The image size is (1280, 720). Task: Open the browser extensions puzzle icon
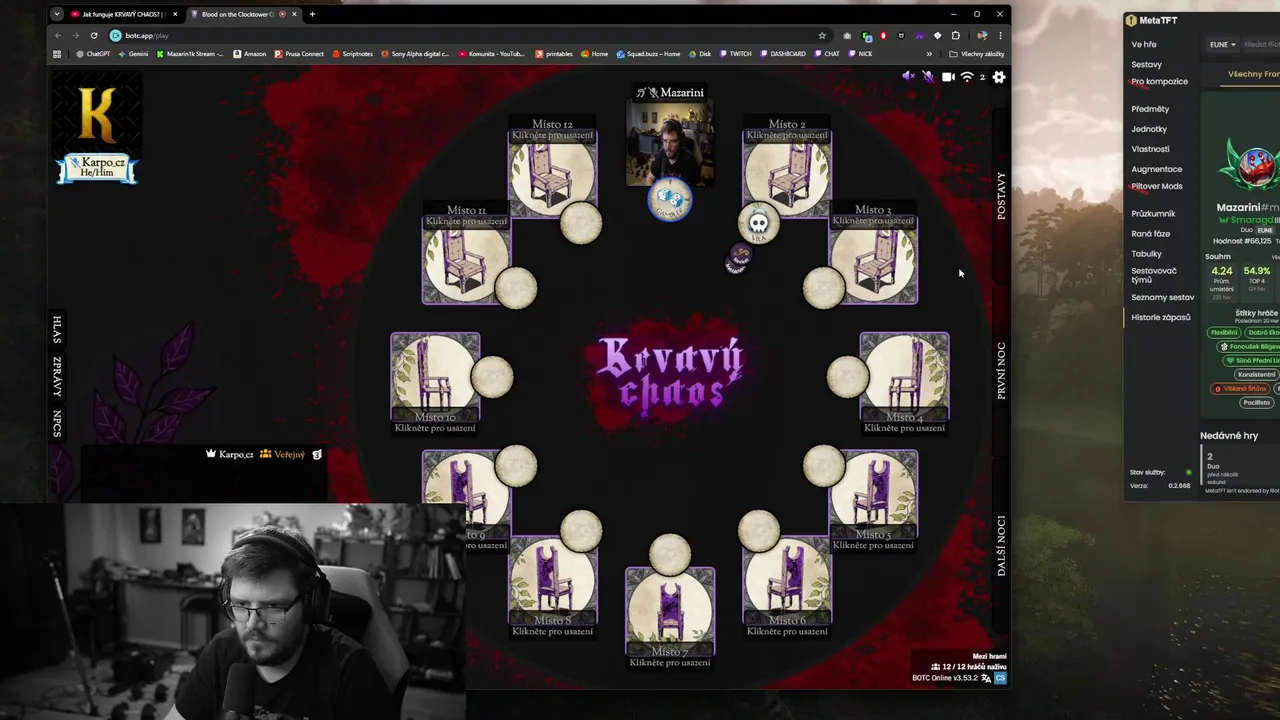pyautogui.click(x=955, y=35)
